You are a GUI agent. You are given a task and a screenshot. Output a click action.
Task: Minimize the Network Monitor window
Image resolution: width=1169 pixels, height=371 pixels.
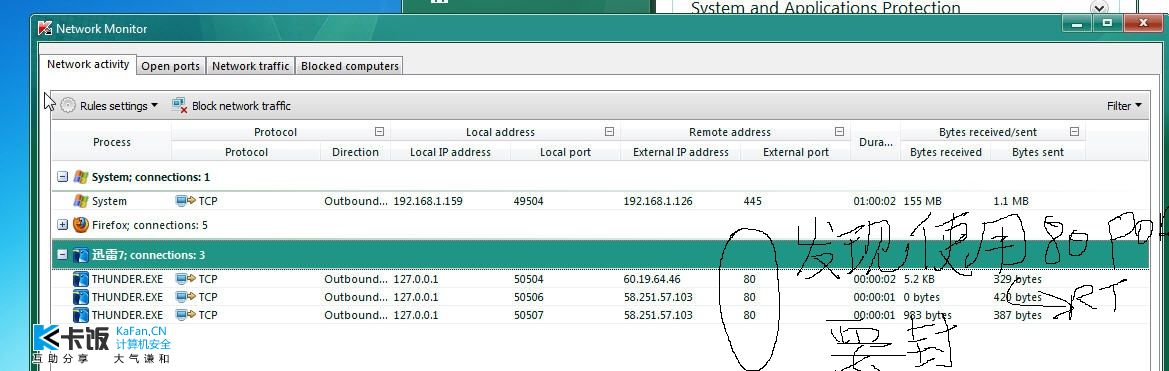pyautogui.click(x=1078, y=24)
